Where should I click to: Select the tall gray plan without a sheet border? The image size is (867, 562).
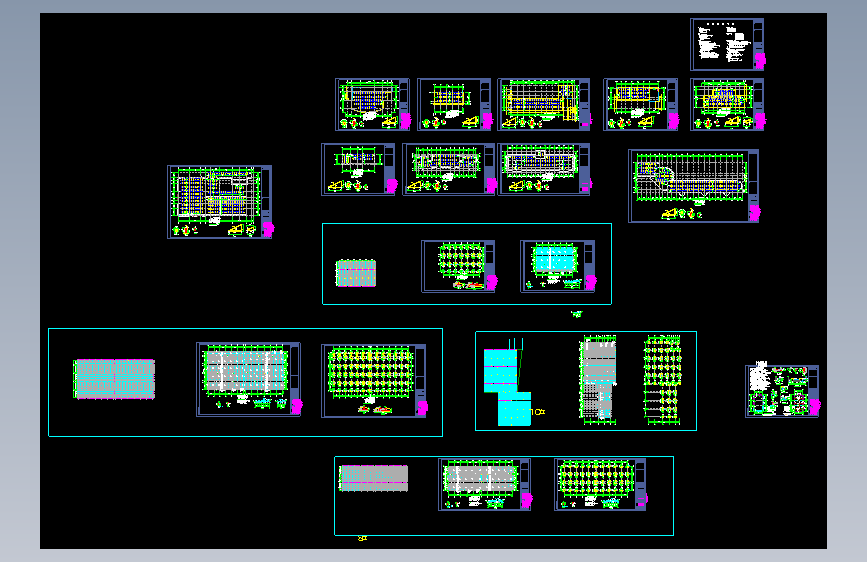click(x=598, y=381)
